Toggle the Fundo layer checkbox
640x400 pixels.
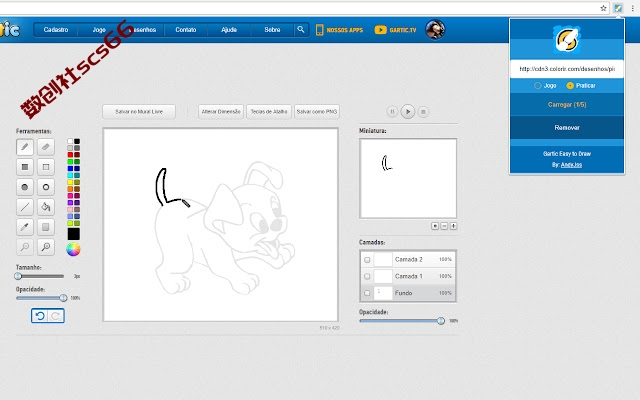(x=367, y=293)
